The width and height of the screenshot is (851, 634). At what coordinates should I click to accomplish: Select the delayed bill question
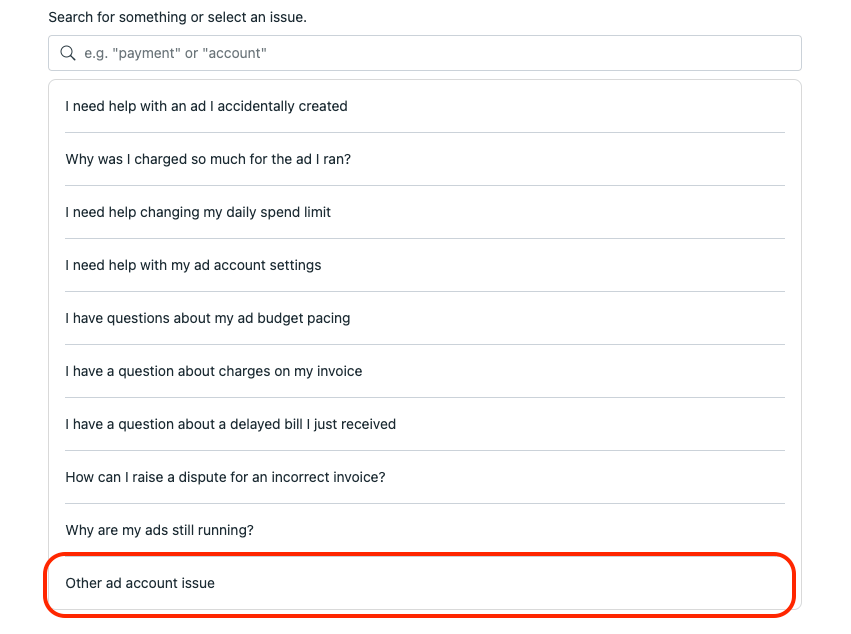coord(231,424)
